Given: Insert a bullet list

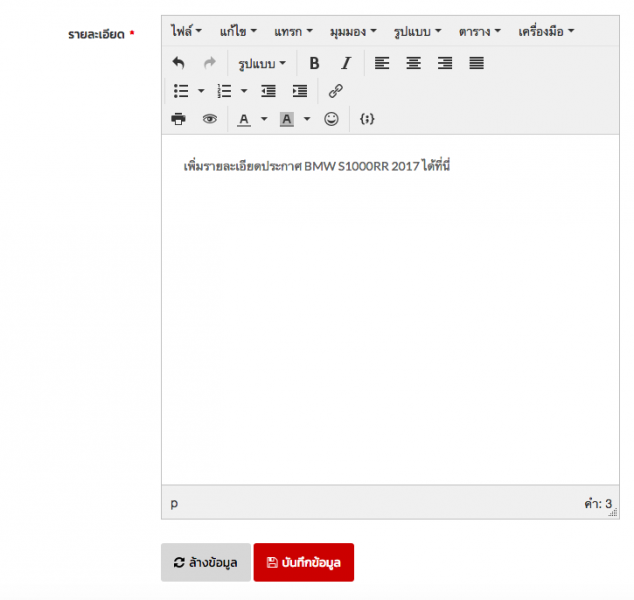Looking at the screenshot, I should coord(181,91).
